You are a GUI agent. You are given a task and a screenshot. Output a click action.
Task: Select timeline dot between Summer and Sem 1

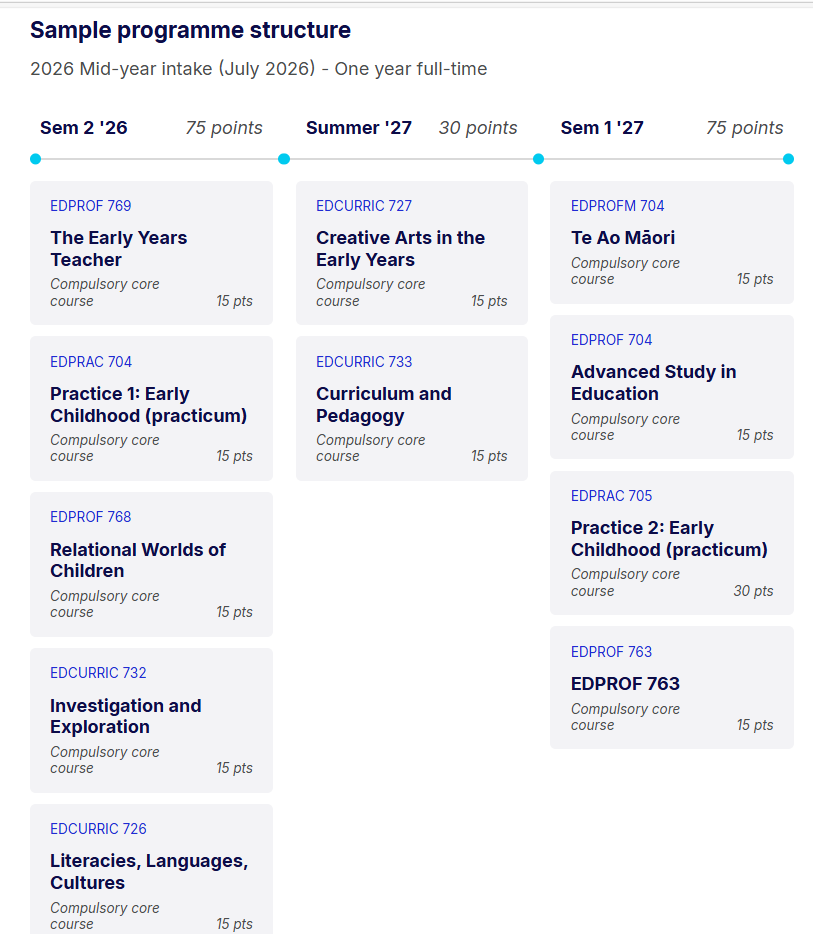[538, 159]
